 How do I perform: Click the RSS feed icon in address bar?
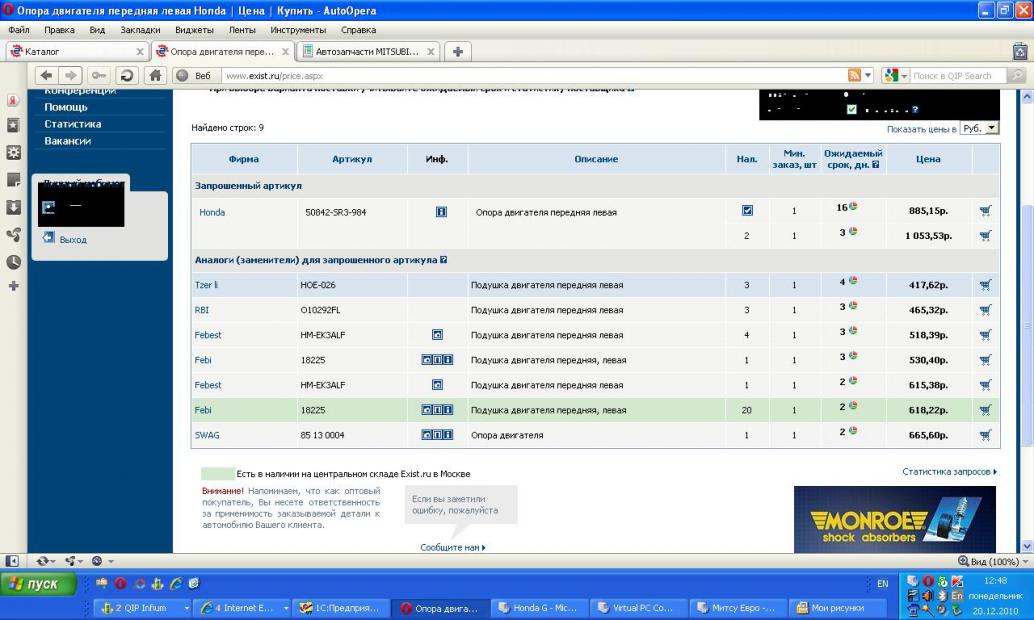[854, 75]
